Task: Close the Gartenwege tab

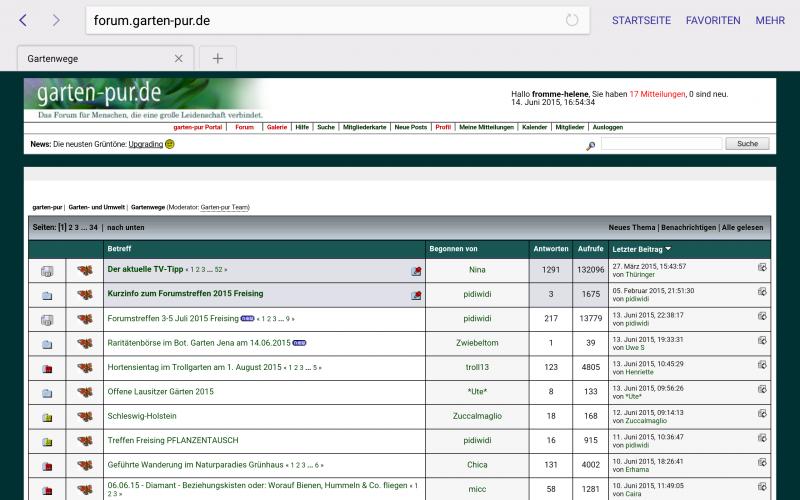Action: (179, 58)
